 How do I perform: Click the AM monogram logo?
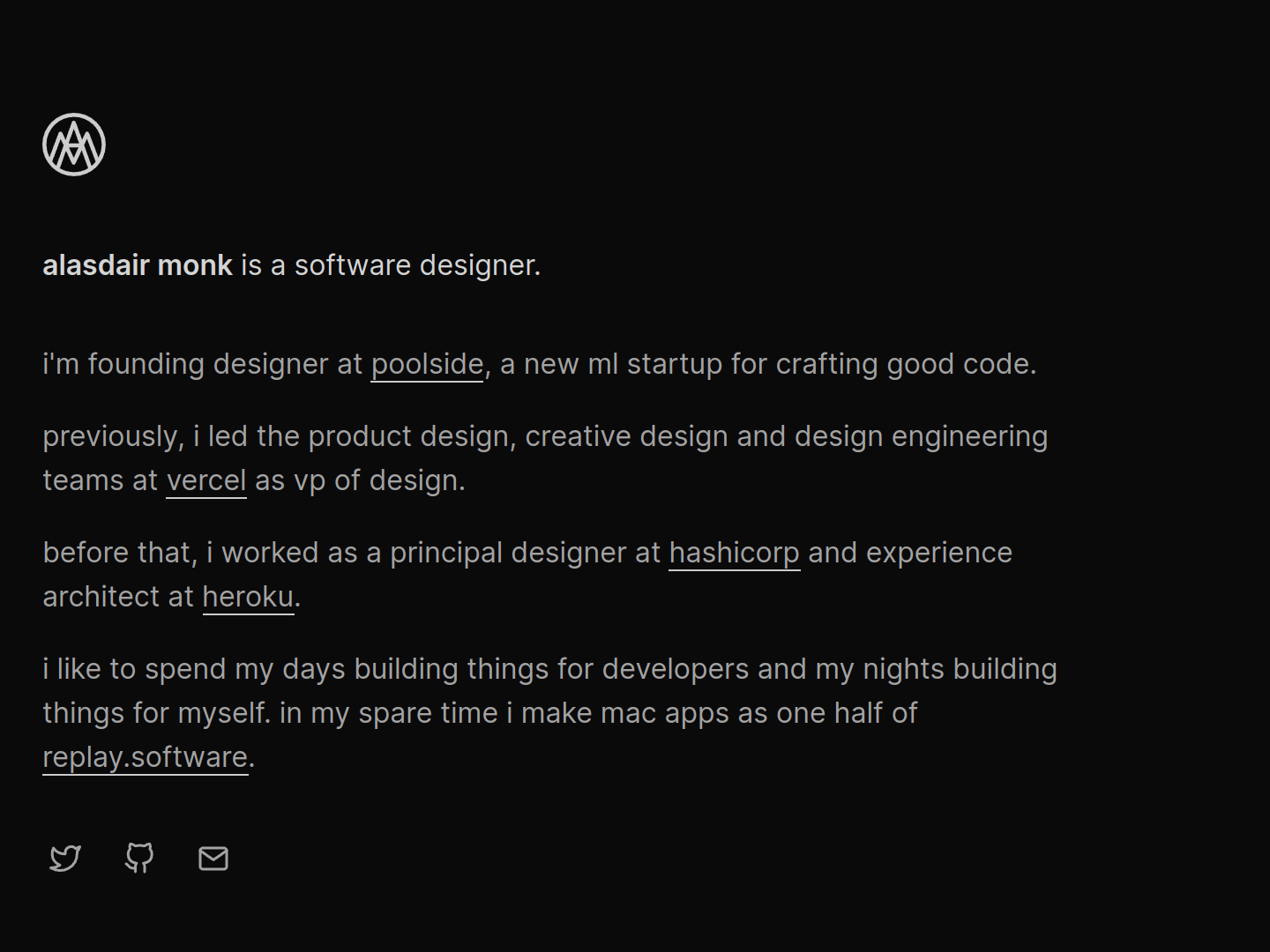point(74,145)
